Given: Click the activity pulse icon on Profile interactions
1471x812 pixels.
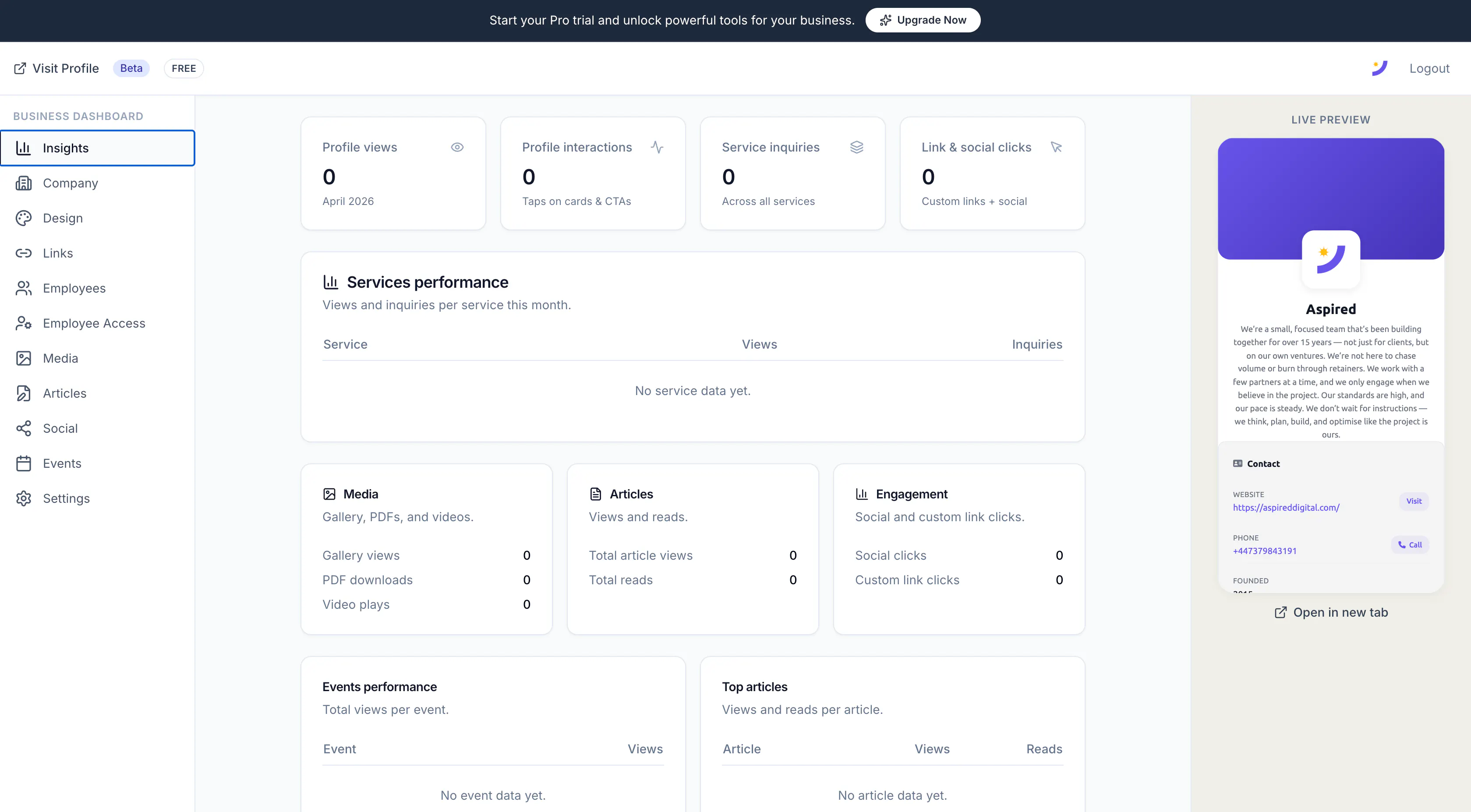Looking at the screenshot, I should coord(657,147).
